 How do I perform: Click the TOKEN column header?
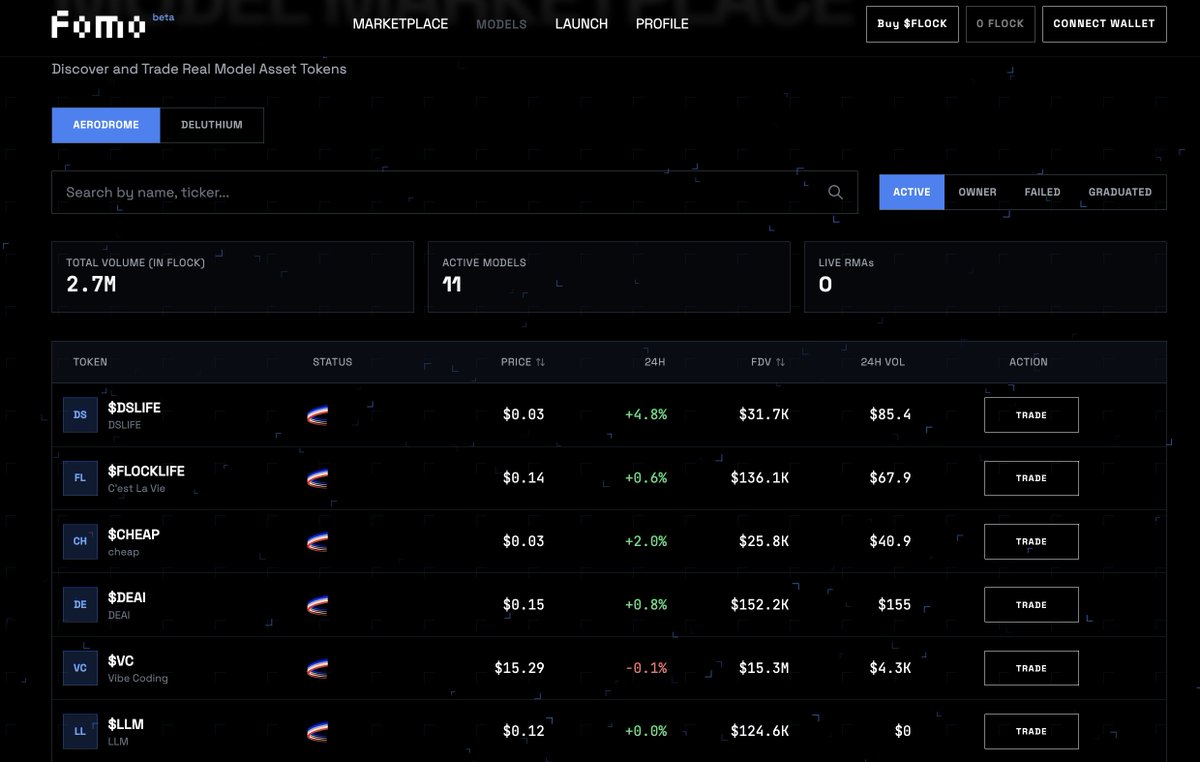tap(90, 362)
